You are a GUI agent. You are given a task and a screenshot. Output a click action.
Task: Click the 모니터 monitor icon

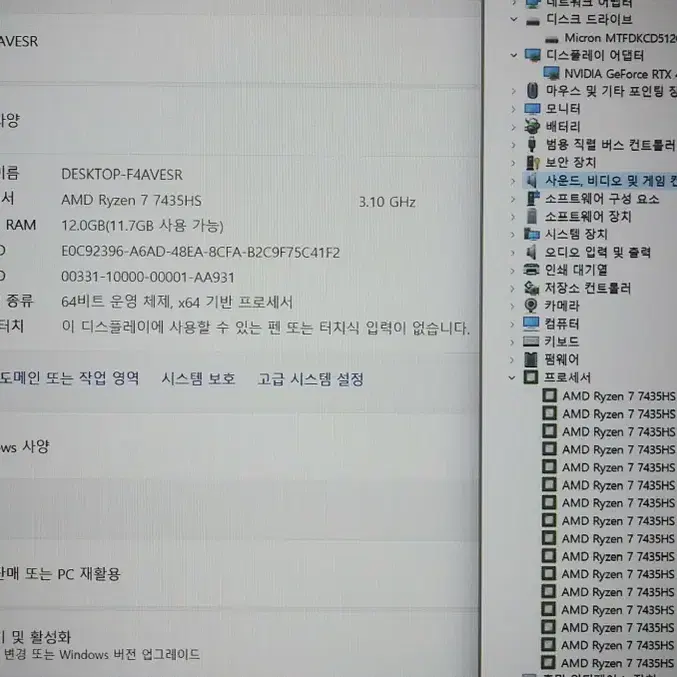point(532,109)
